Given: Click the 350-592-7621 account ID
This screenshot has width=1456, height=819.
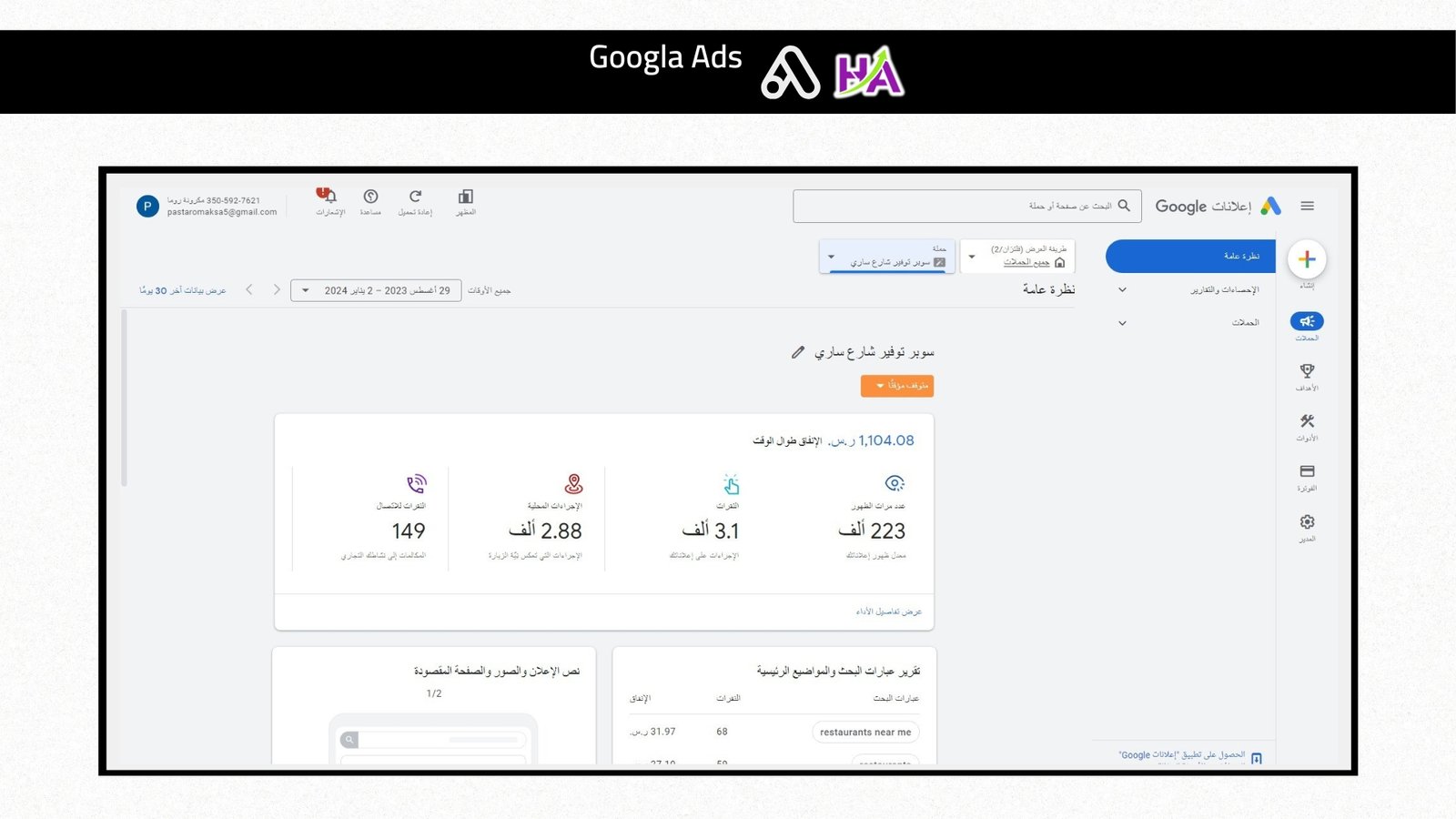Looking at the screenshot, I should coord(233,200).
